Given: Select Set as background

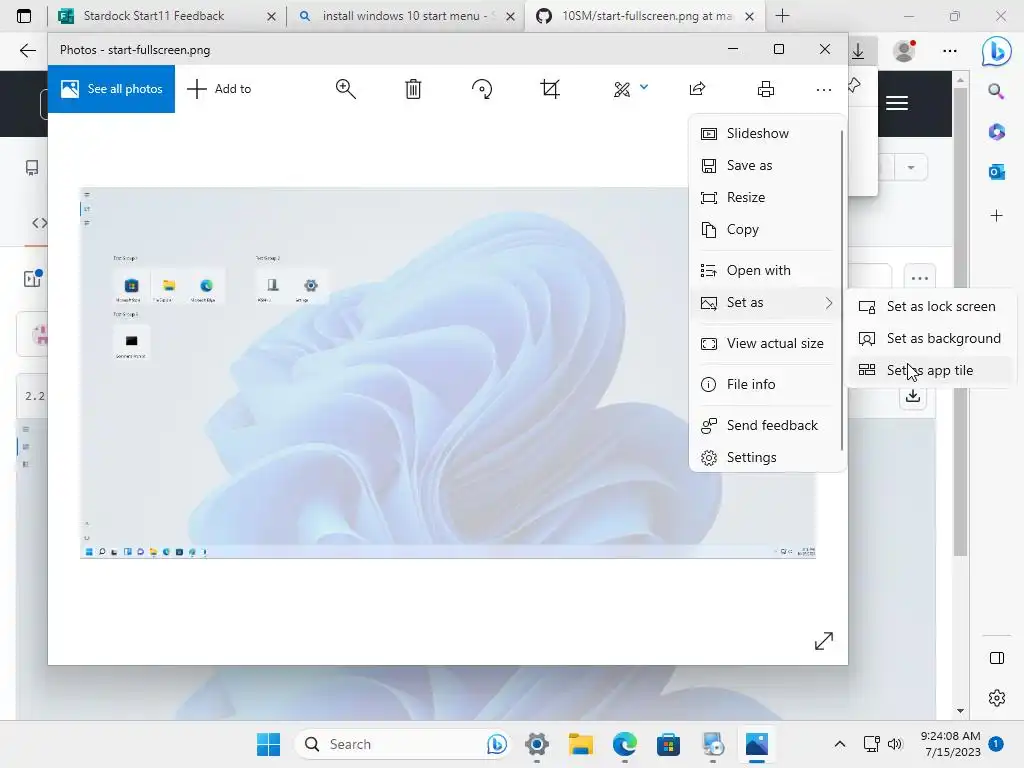Looking at the screenshot, I should pyautogui.click(x=931, y=338).
